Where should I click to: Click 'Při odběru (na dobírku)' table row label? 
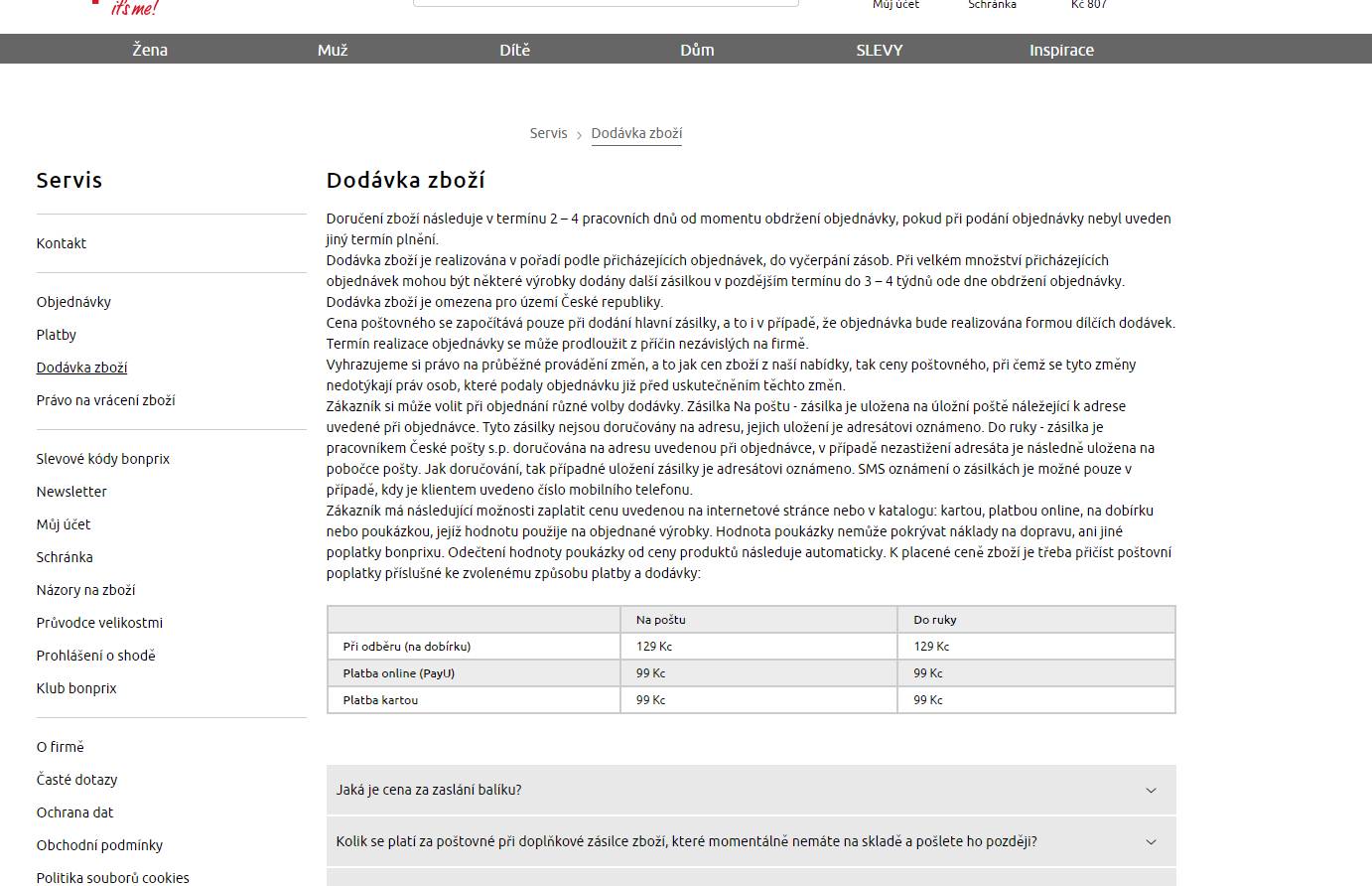tap(407, 647)
